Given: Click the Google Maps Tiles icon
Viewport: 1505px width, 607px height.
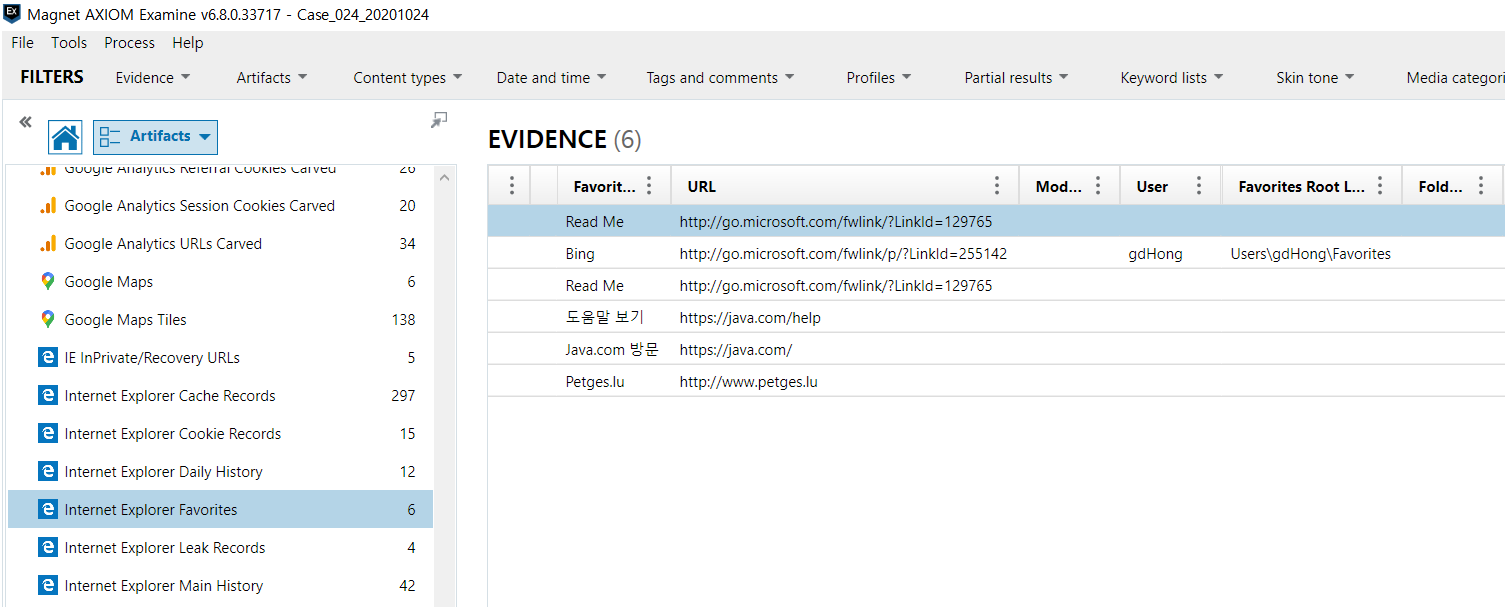Looking at the screenshot, I should [x=47, y=320].
